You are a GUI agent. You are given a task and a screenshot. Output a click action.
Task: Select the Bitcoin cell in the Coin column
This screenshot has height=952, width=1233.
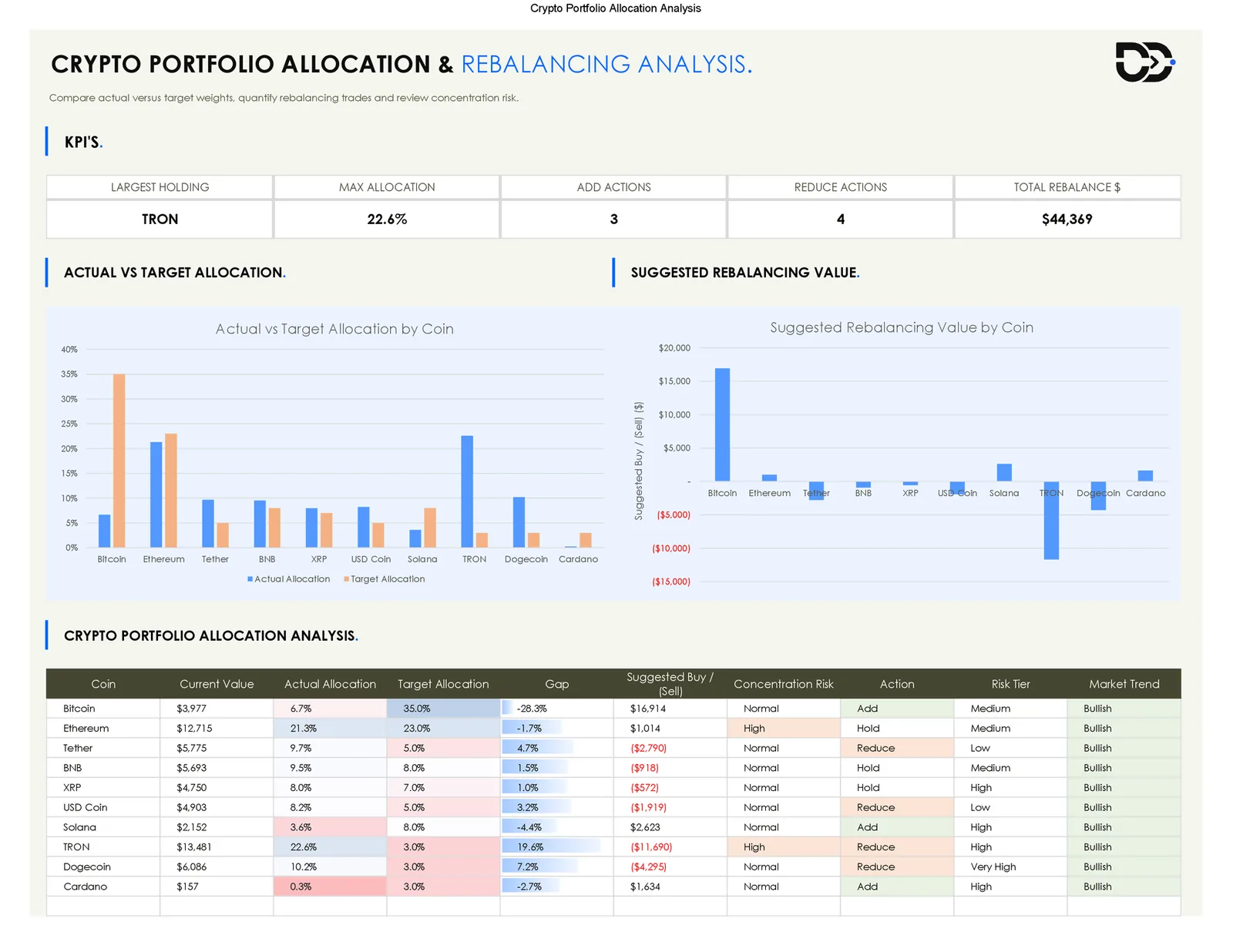coord(103,709)
